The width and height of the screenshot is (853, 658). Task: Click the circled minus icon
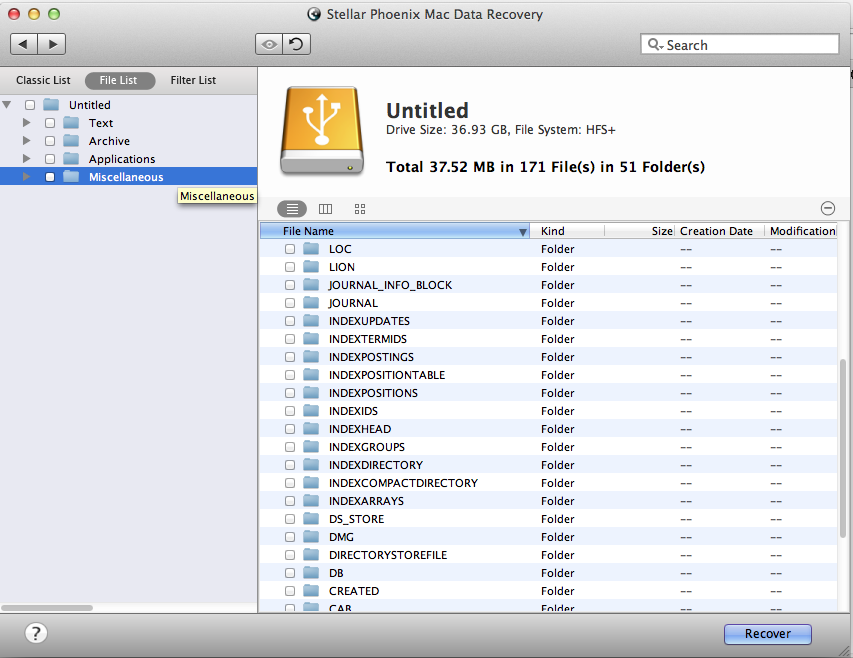[827, 208]
